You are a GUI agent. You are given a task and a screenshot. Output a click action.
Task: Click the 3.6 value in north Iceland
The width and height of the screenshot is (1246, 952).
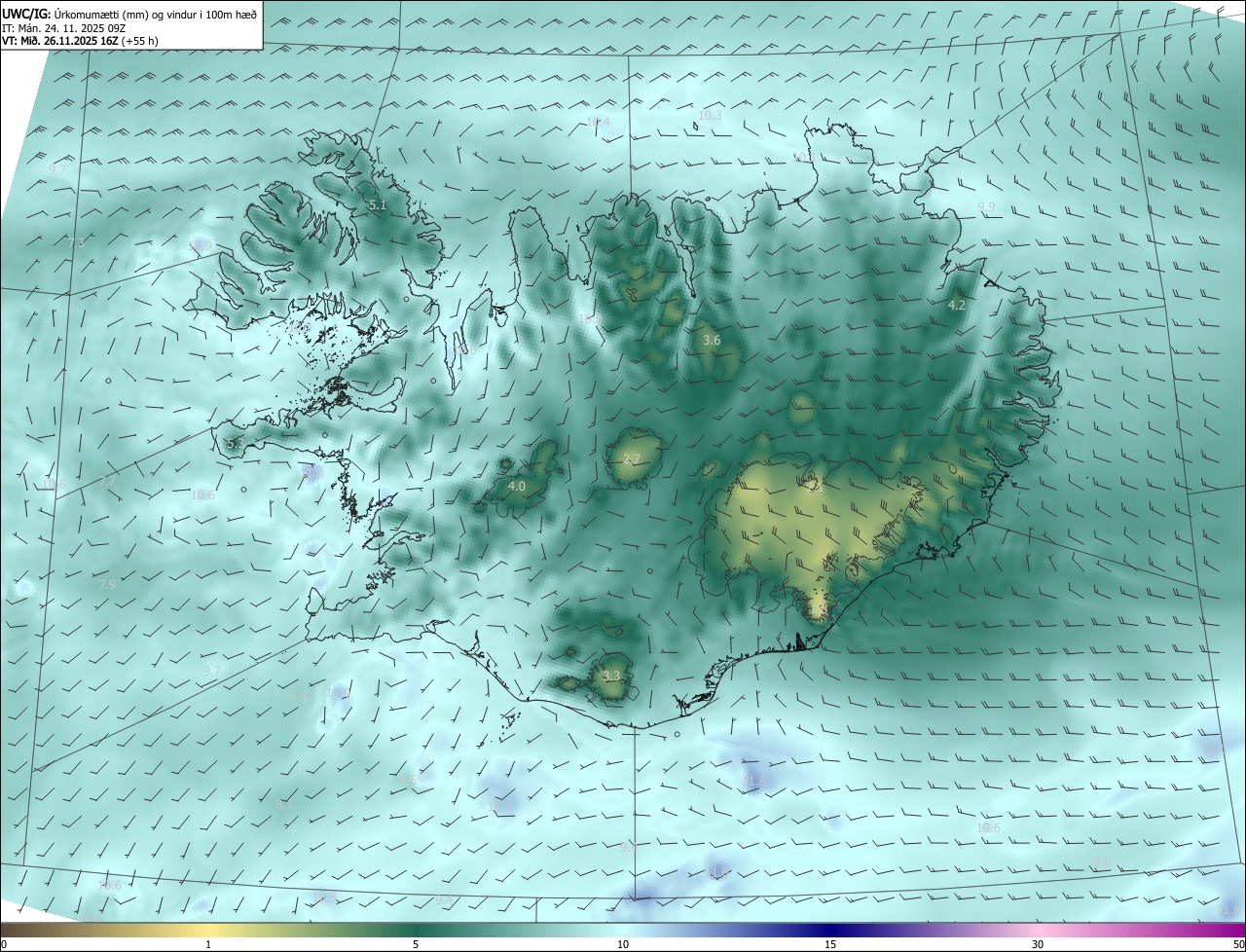(x=712, y=340)
